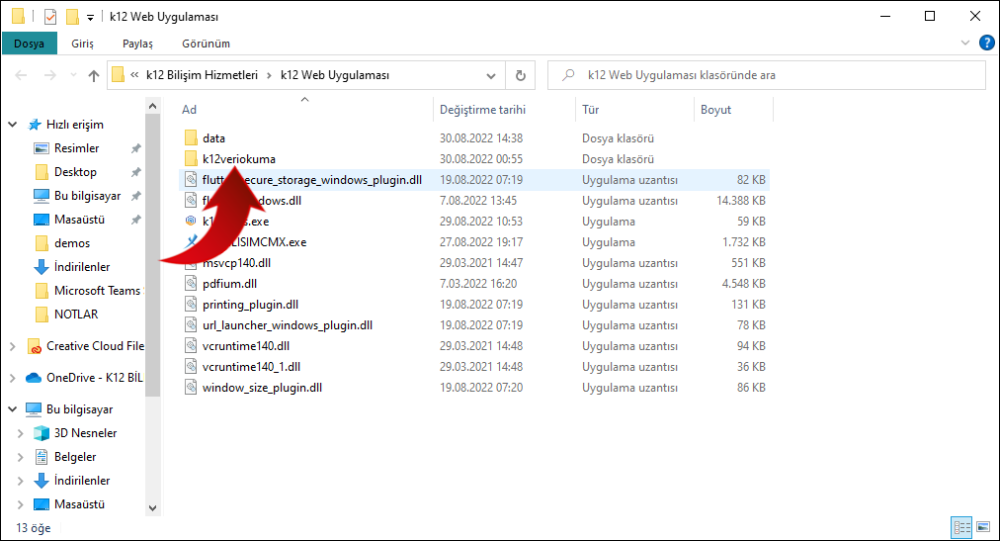
Task: Expand the Belgeler node
Action: (20, 457)
